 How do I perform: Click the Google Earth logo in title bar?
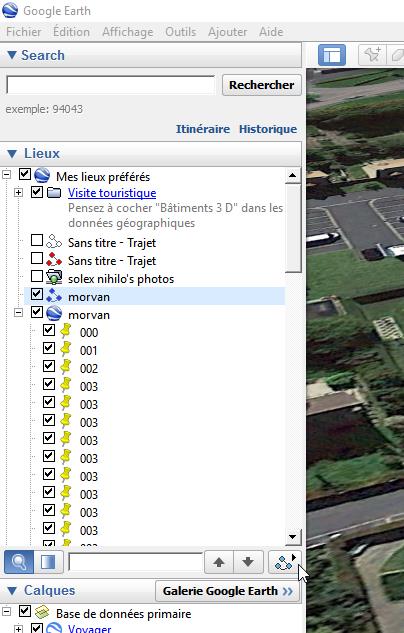[x=10, y=10]
